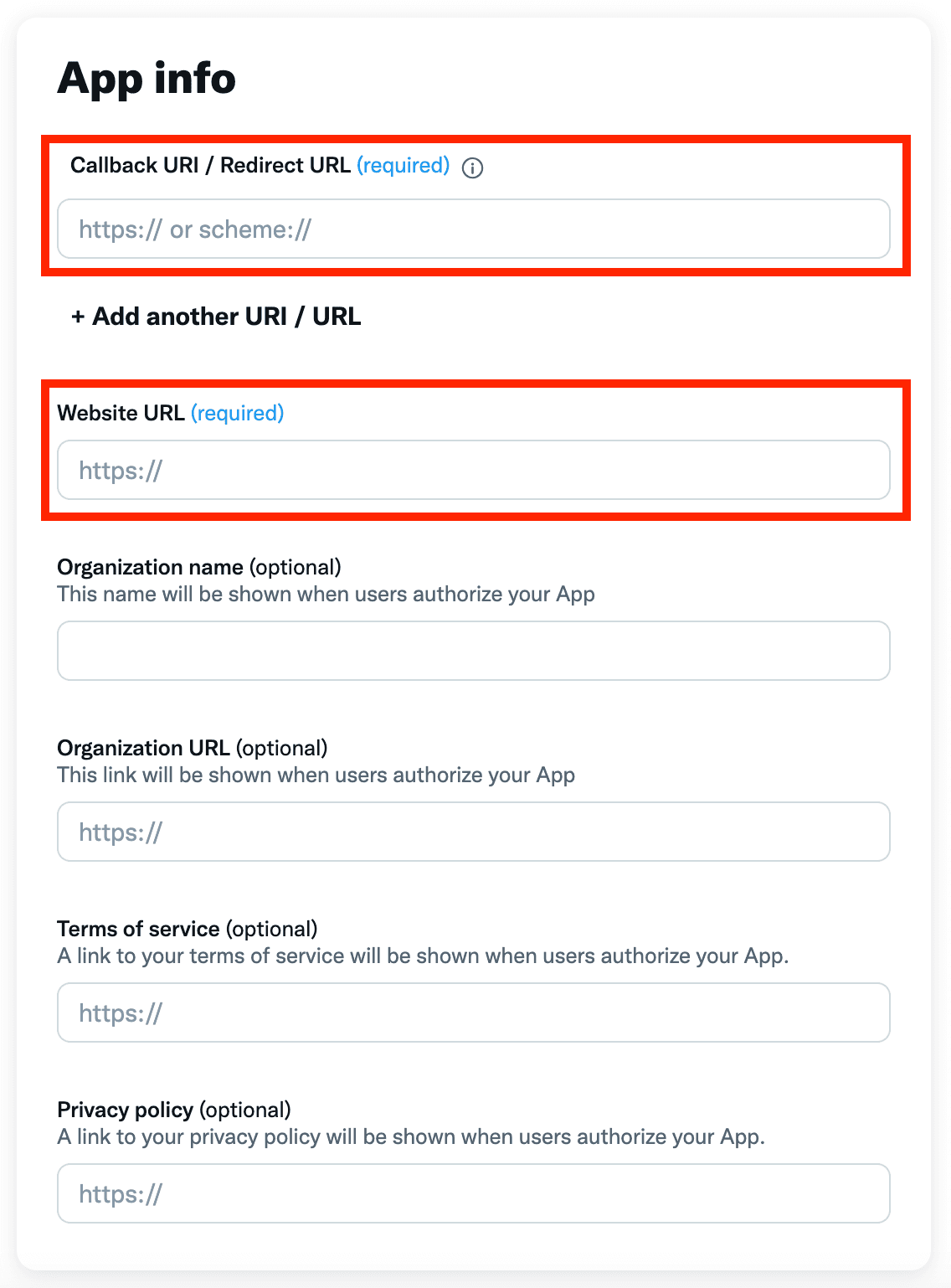Viewport: 951px width, 1288px height.
Task: Click the 'Website URL' label text
Action: (121, 413)
